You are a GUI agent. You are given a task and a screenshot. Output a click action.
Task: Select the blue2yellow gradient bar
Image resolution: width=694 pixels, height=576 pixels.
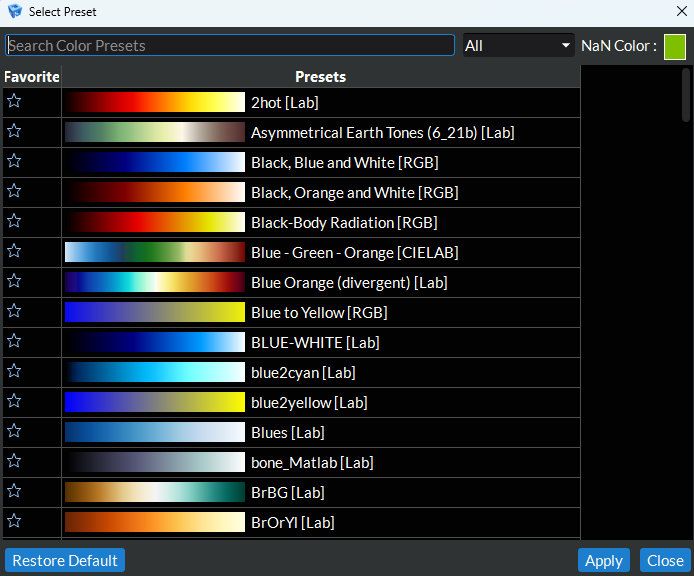coord(155,402)
